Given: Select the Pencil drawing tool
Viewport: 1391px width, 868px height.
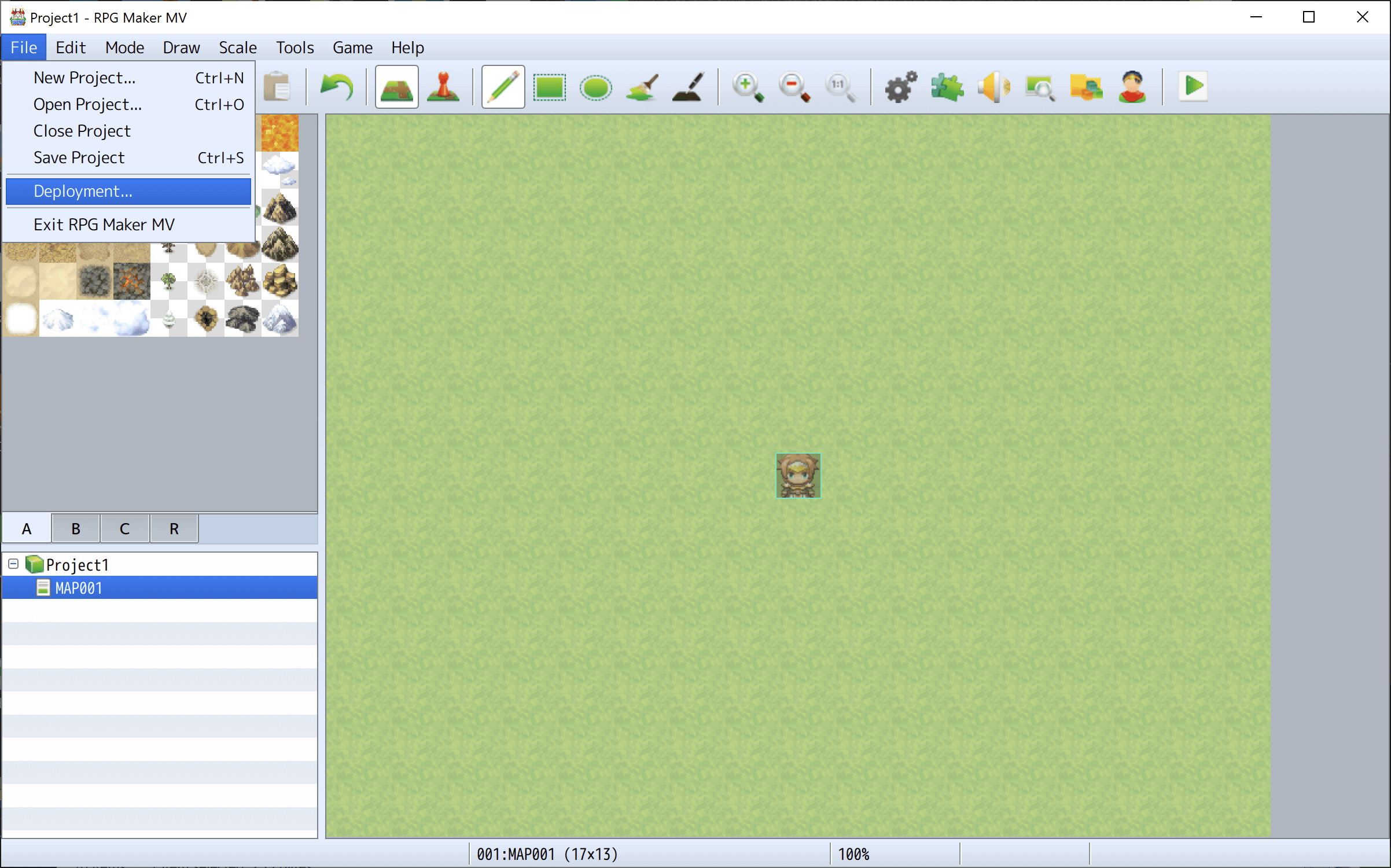Looking at the screenshot, I should 503,87.
